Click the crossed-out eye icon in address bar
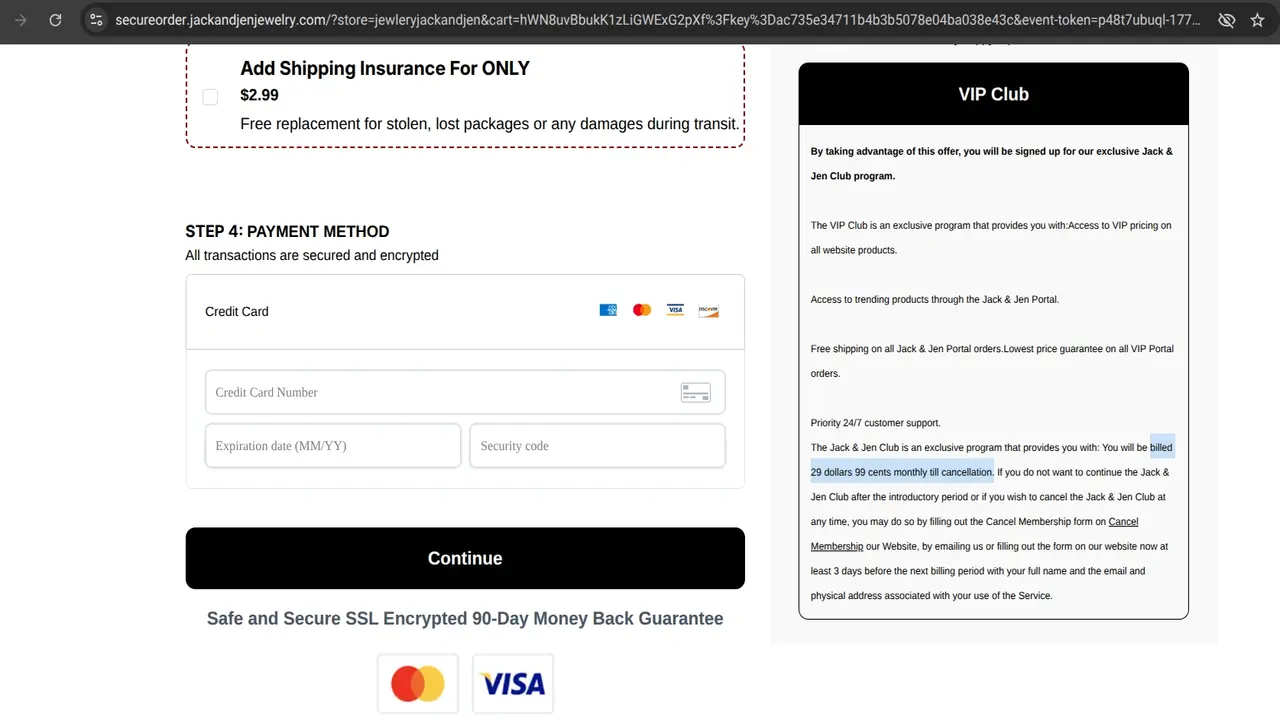The height and width of the screenshot is (720, 1280). tap(1225, 20)
